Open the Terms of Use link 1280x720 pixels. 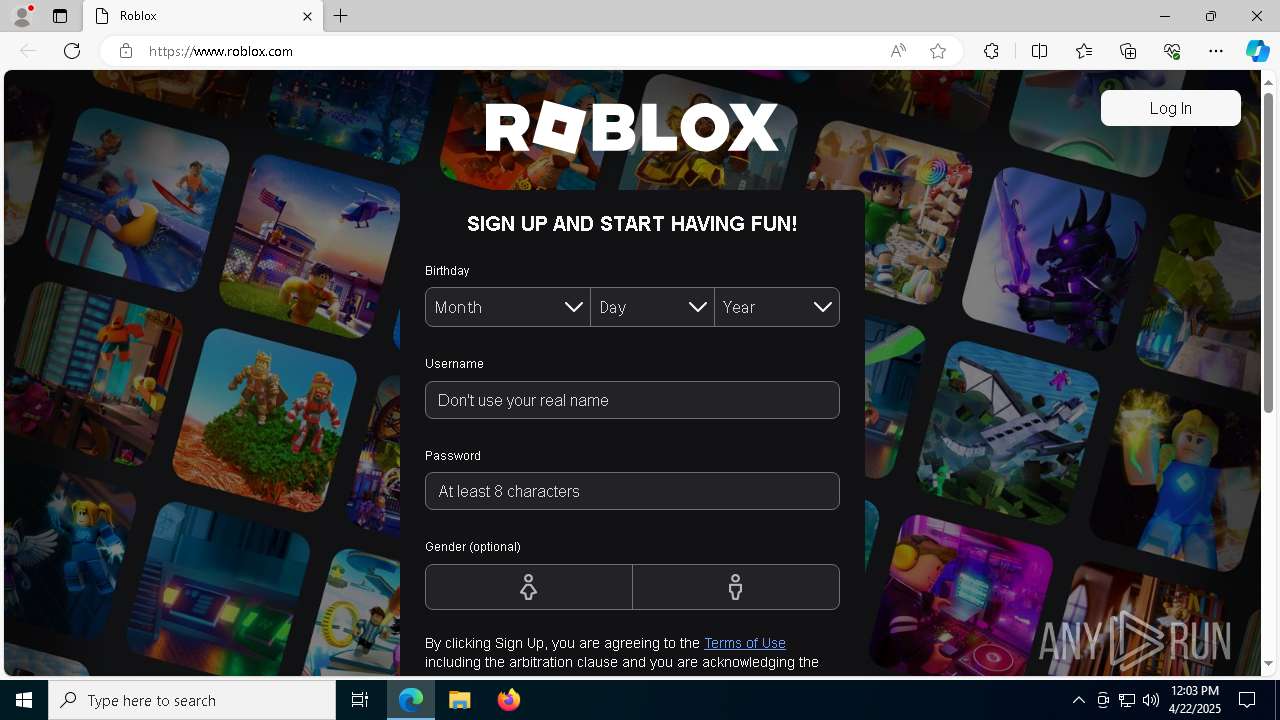point(745,643)
